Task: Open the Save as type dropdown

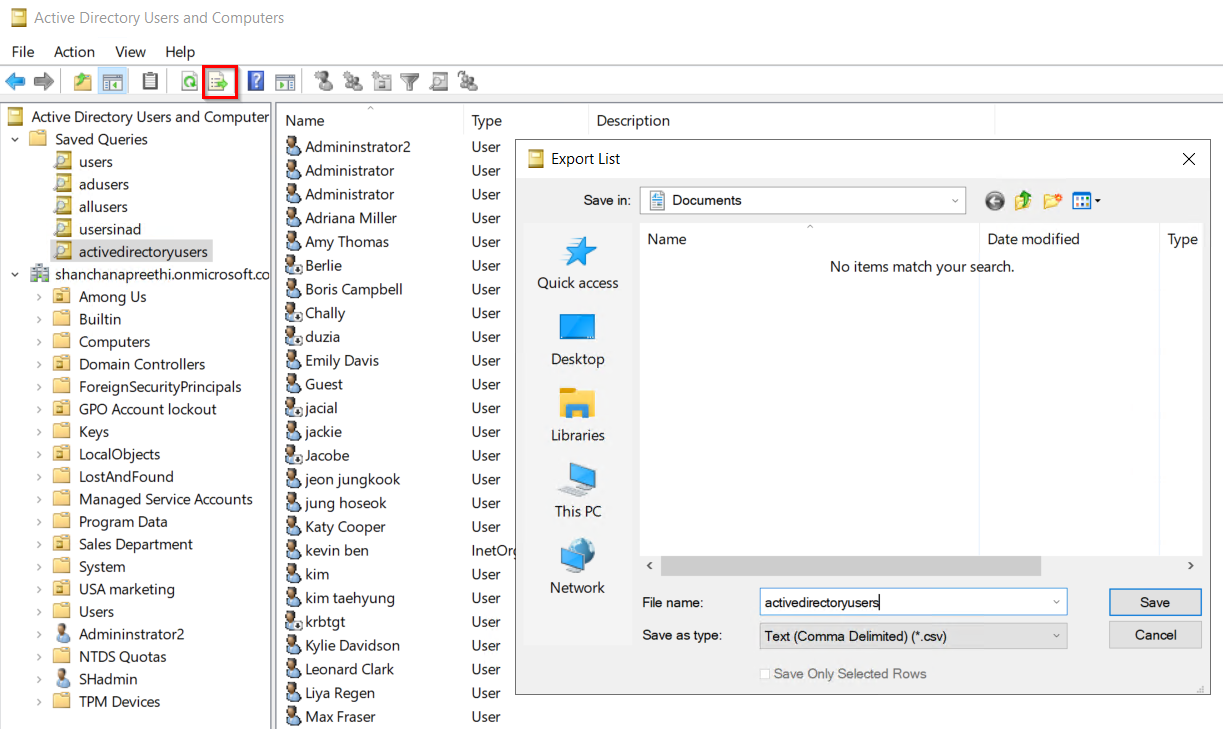Action: coord(1056,636)
